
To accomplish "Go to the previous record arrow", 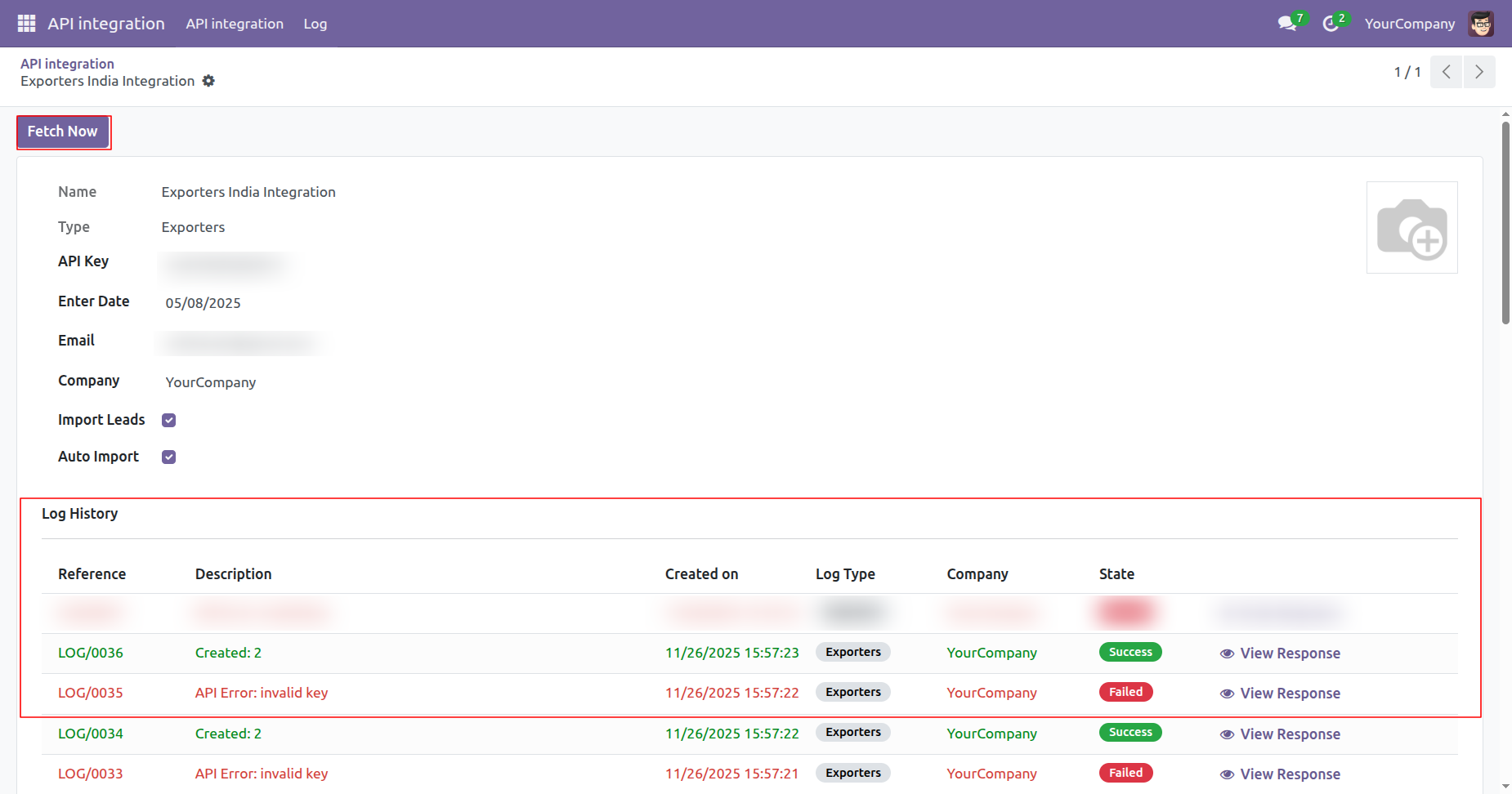I will coord(1446,72).
